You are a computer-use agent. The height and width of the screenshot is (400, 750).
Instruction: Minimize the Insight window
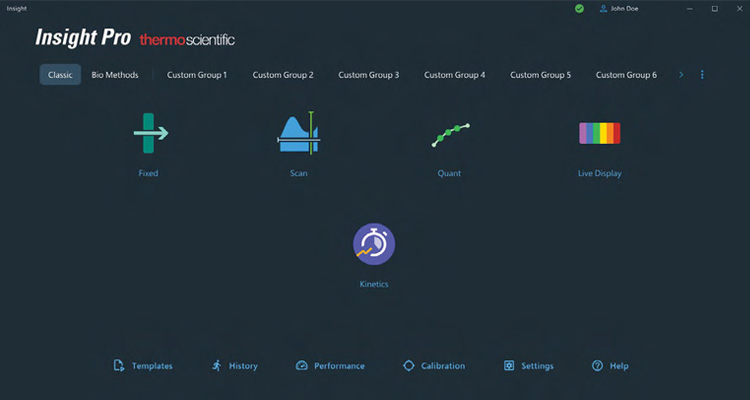click(690, 9)
